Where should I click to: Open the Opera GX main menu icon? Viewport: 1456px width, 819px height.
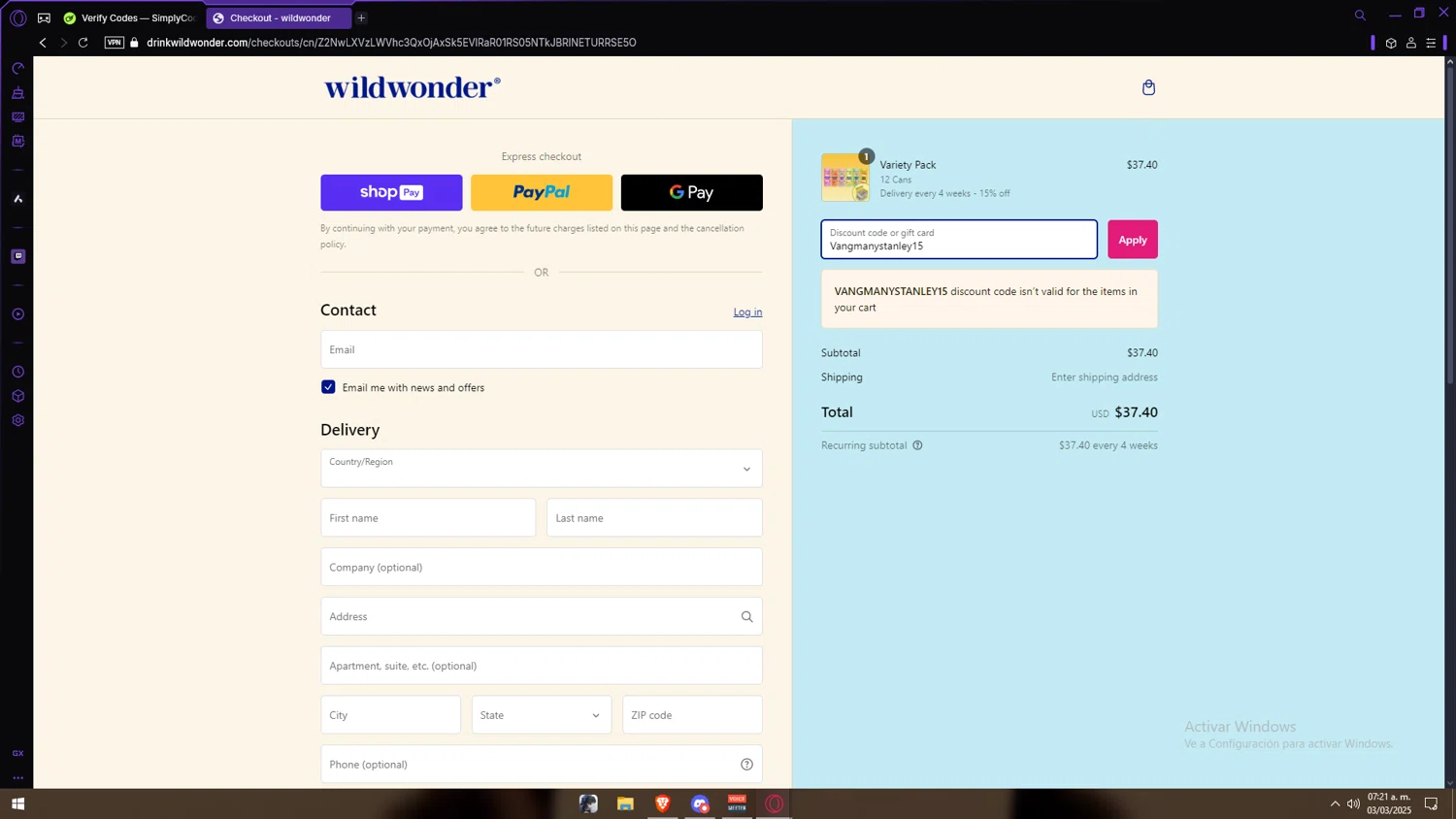pos(17,17)
